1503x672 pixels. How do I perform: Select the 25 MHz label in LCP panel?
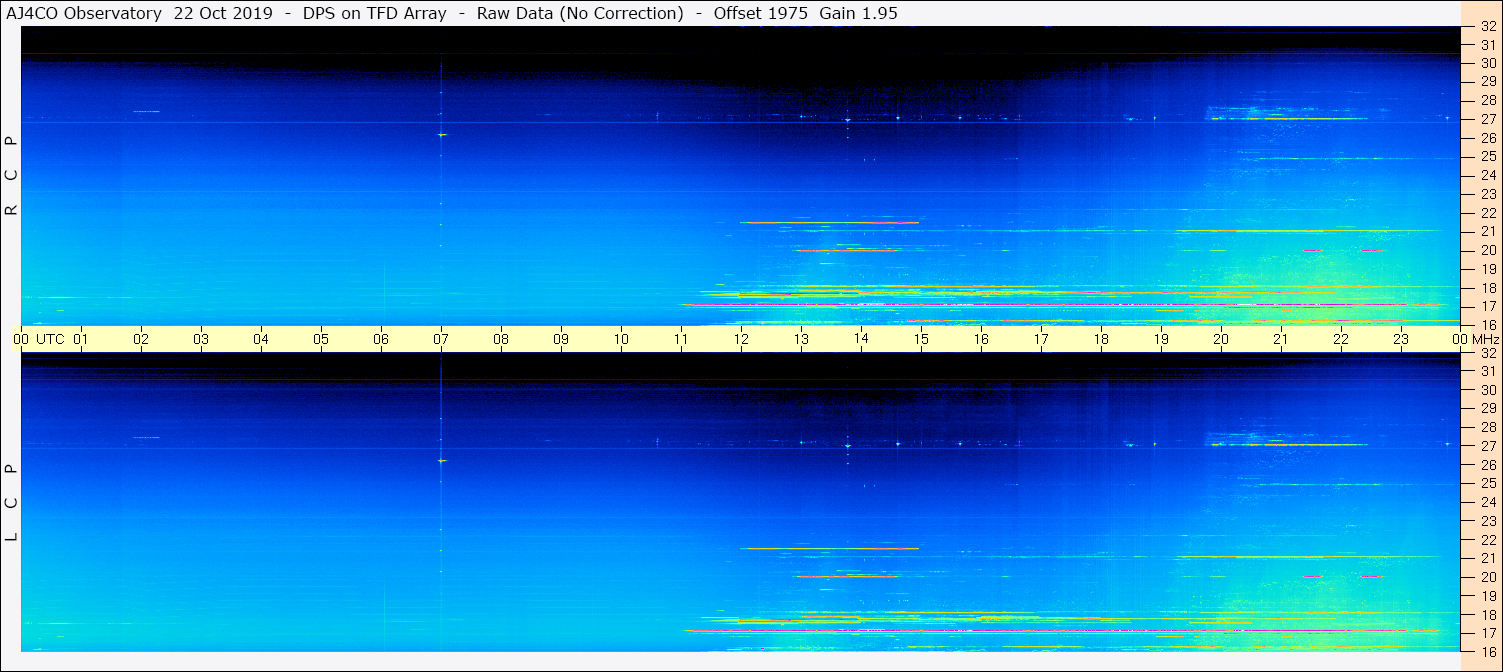1487,483
